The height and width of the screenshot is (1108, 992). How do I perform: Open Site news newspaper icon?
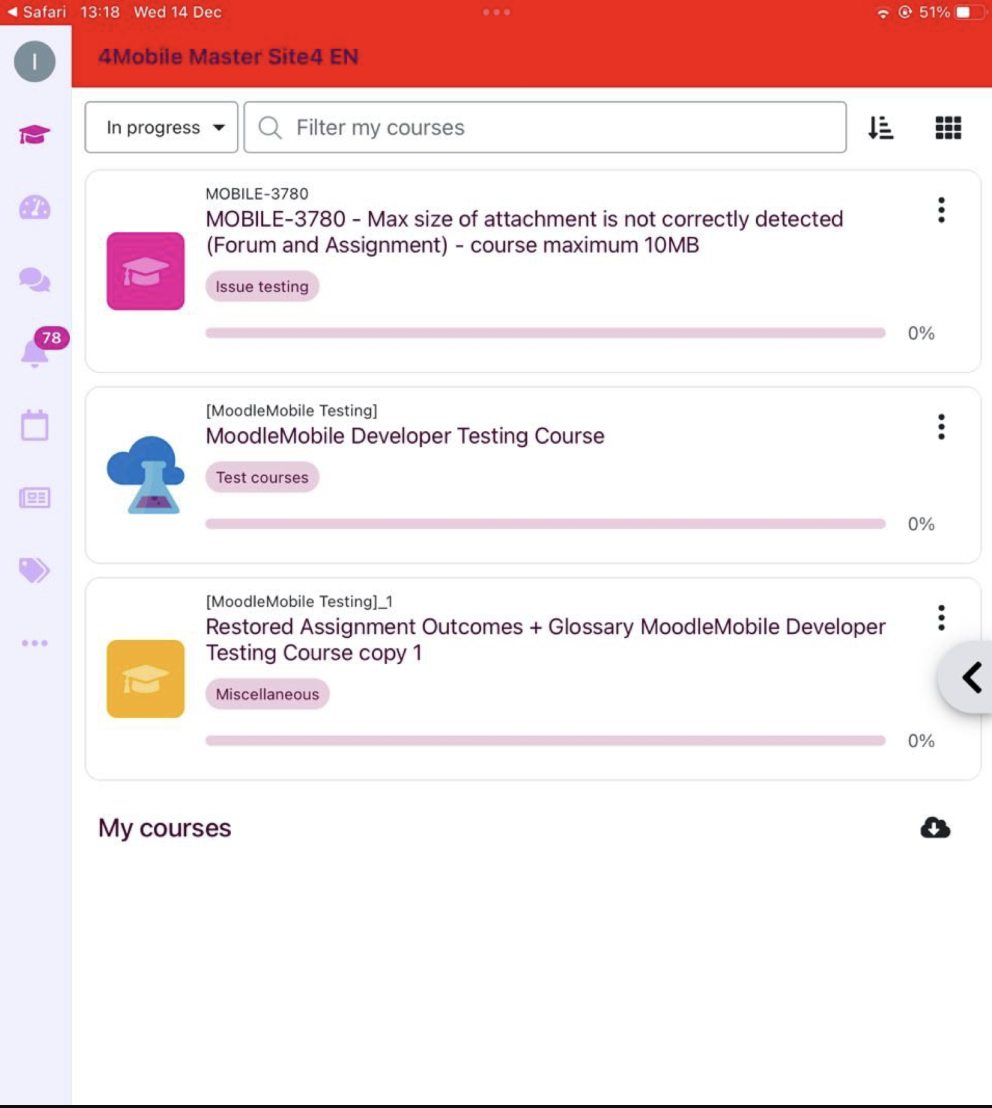35,498
